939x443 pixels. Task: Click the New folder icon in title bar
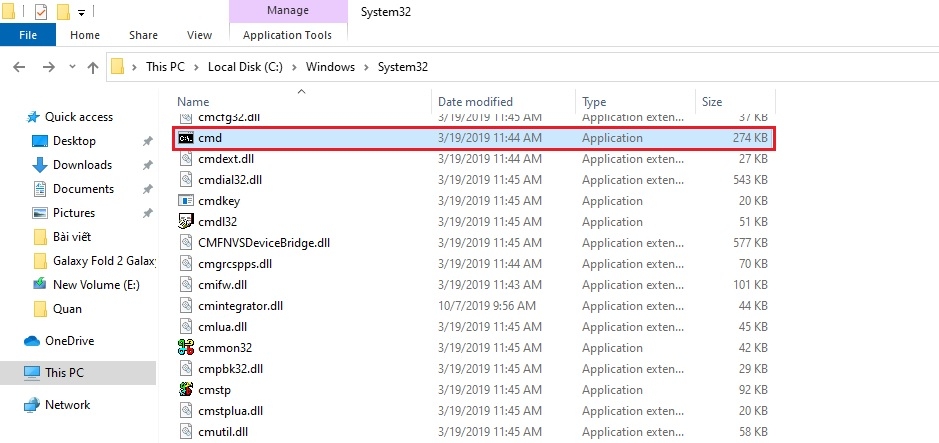[62, 11]
